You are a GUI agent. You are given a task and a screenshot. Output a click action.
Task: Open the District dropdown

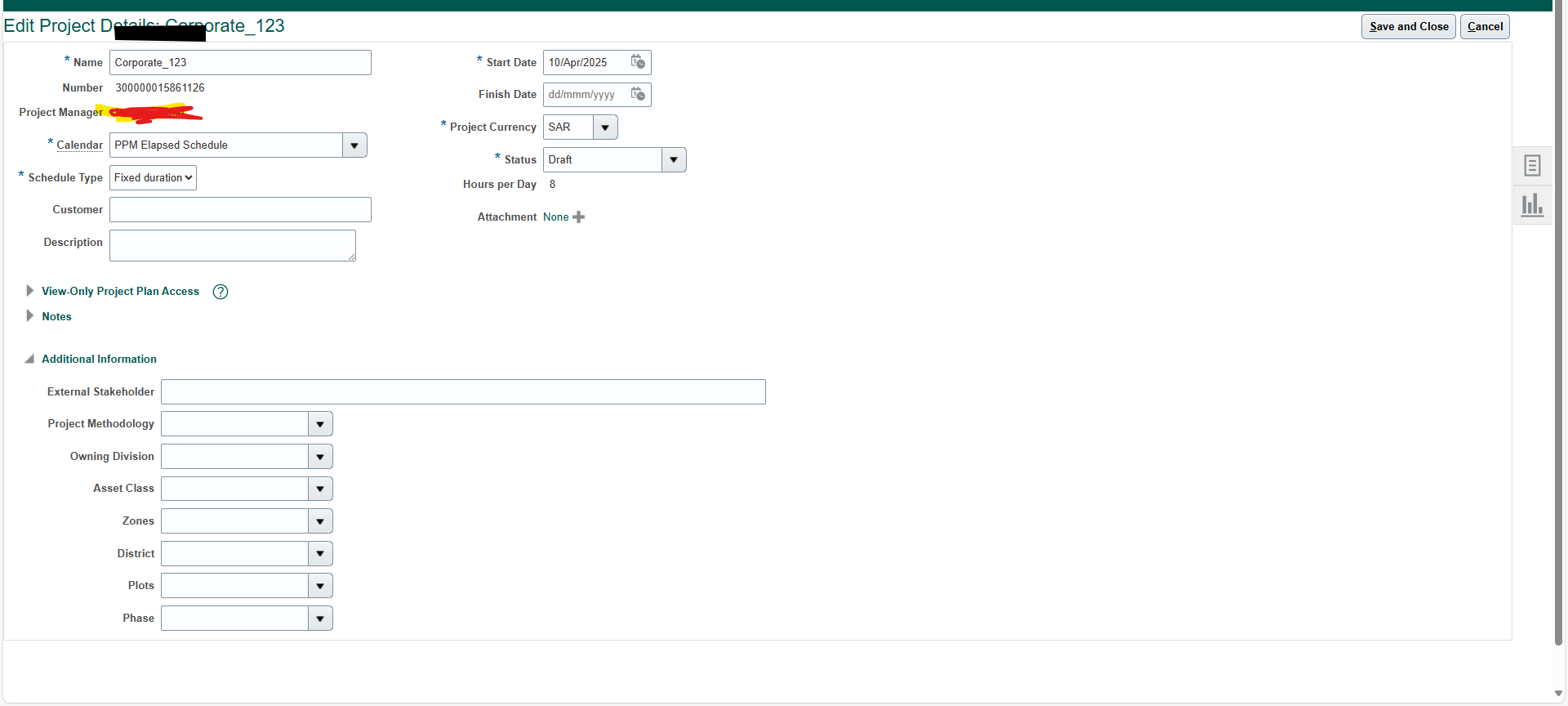click(320, 554)
